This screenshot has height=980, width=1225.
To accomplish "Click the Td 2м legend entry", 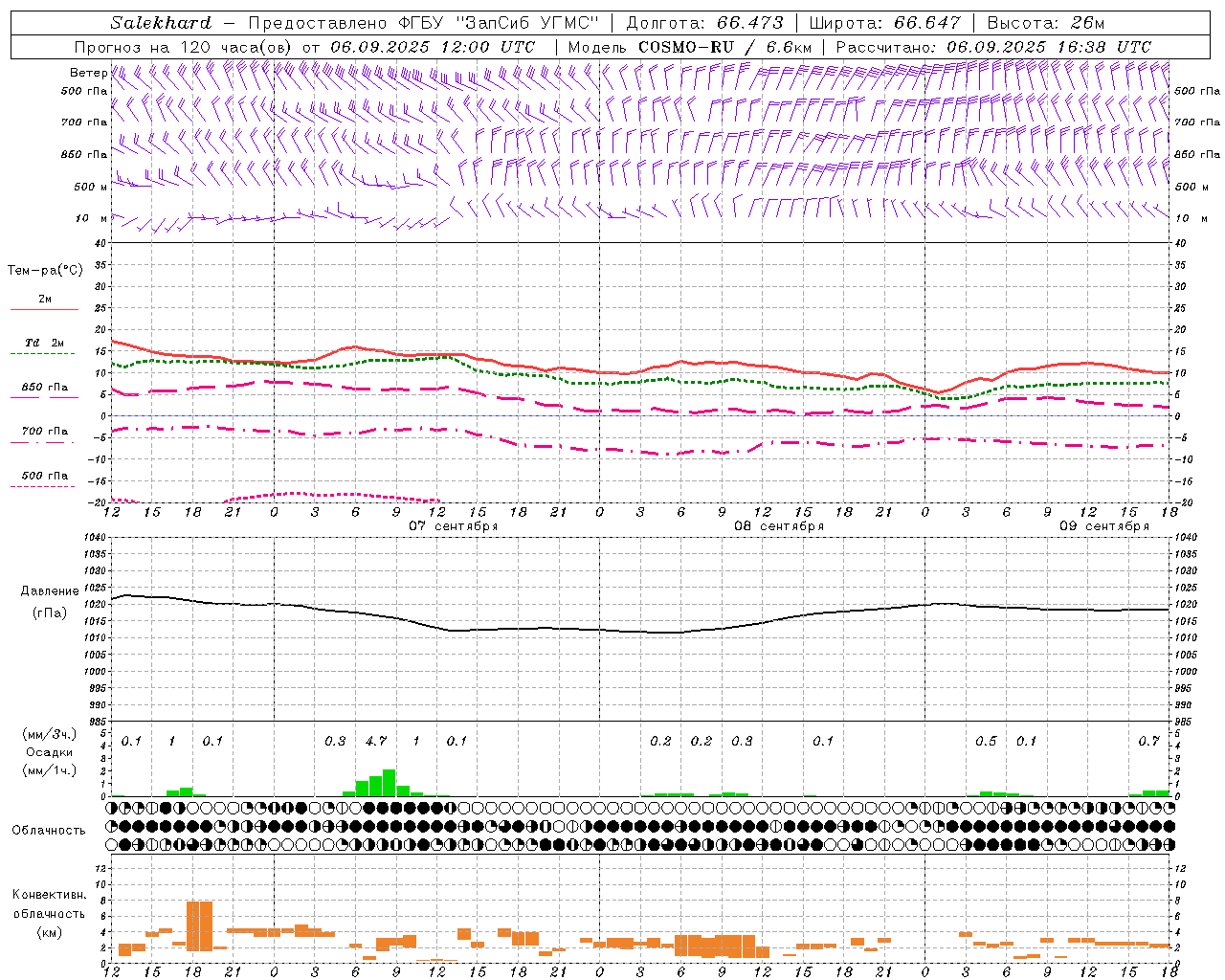I will click(x=45, y=343).
